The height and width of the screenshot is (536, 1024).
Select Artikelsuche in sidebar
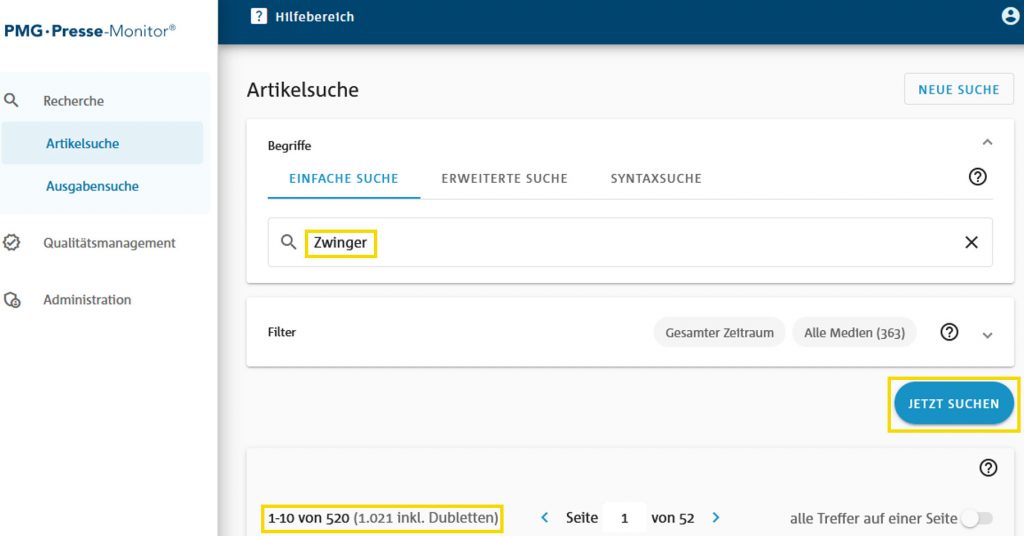point(103,143)
